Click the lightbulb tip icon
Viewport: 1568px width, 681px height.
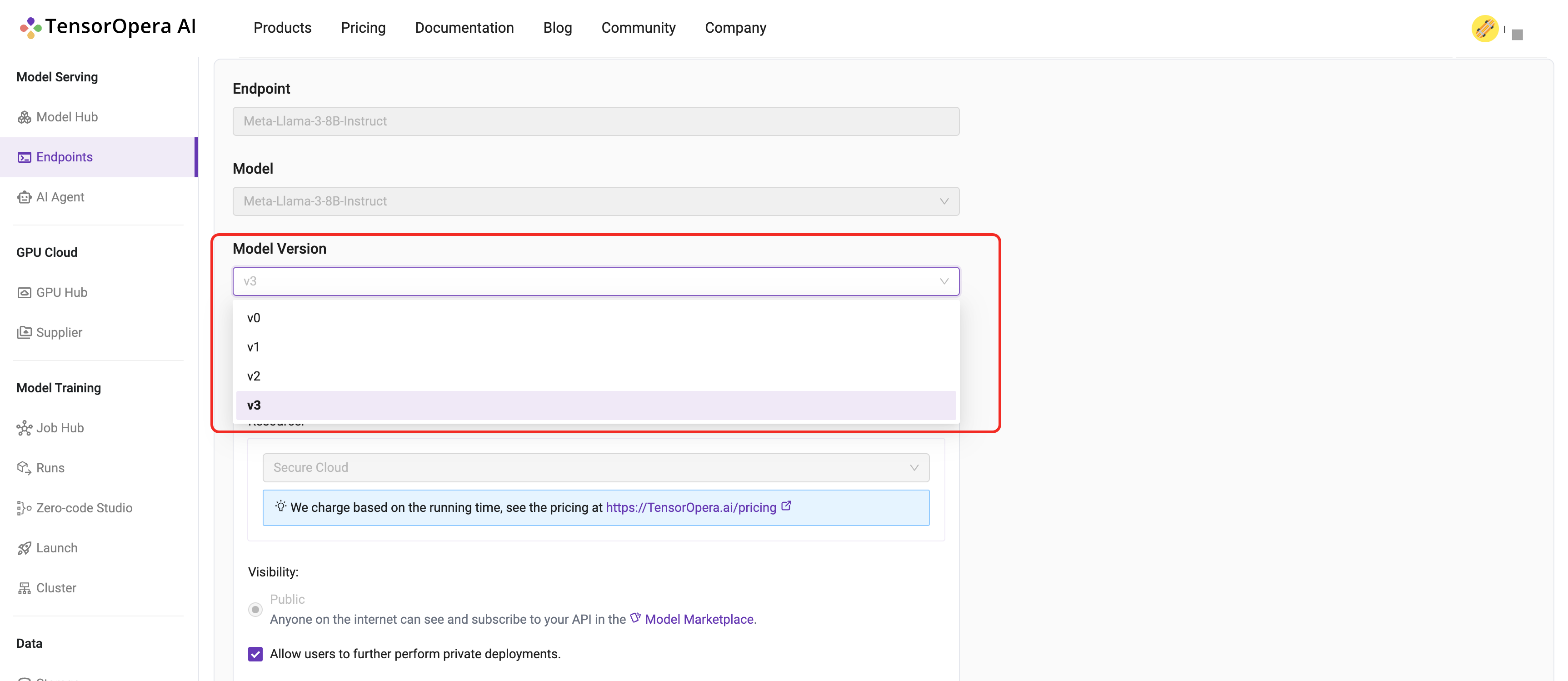(280, 506)
